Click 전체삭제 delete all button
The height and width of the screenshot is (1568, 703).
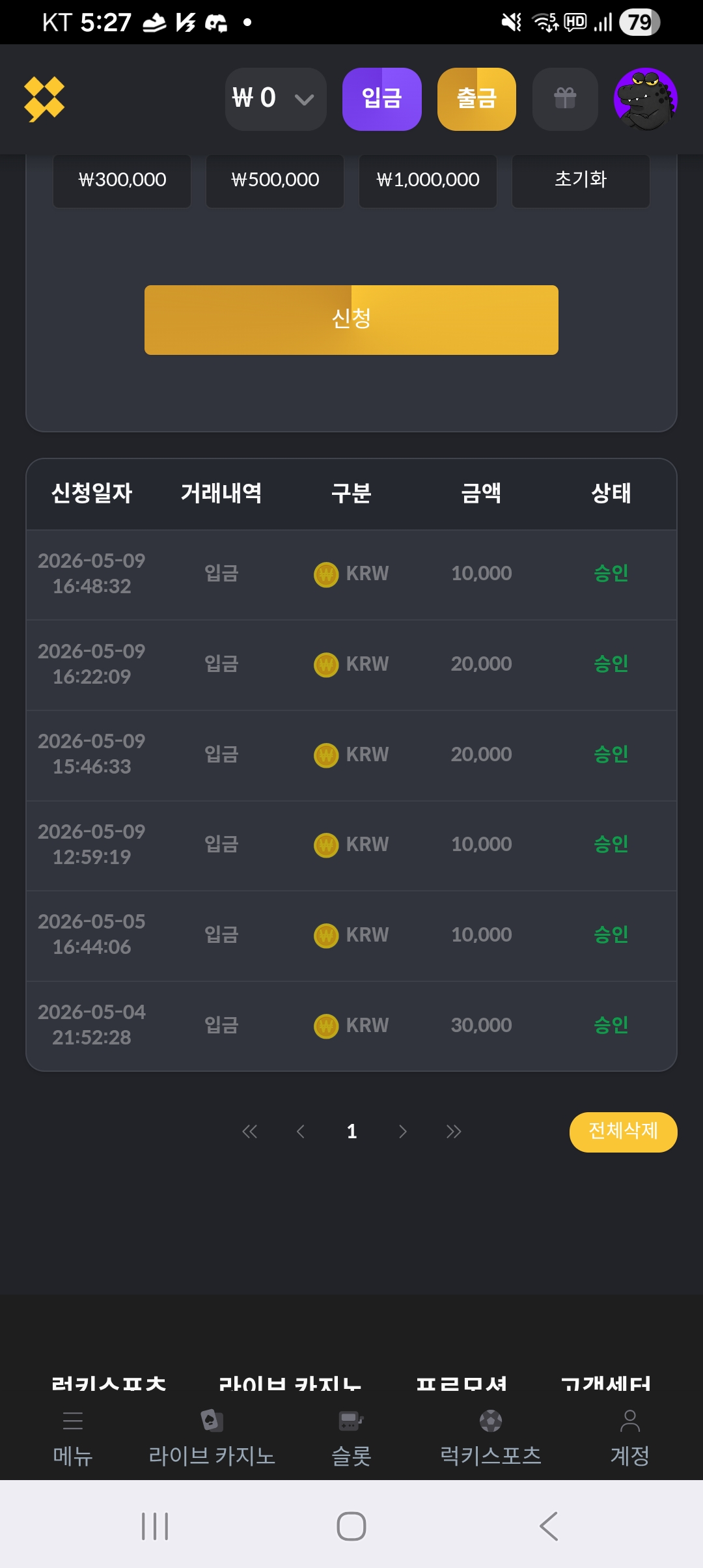624,1132
